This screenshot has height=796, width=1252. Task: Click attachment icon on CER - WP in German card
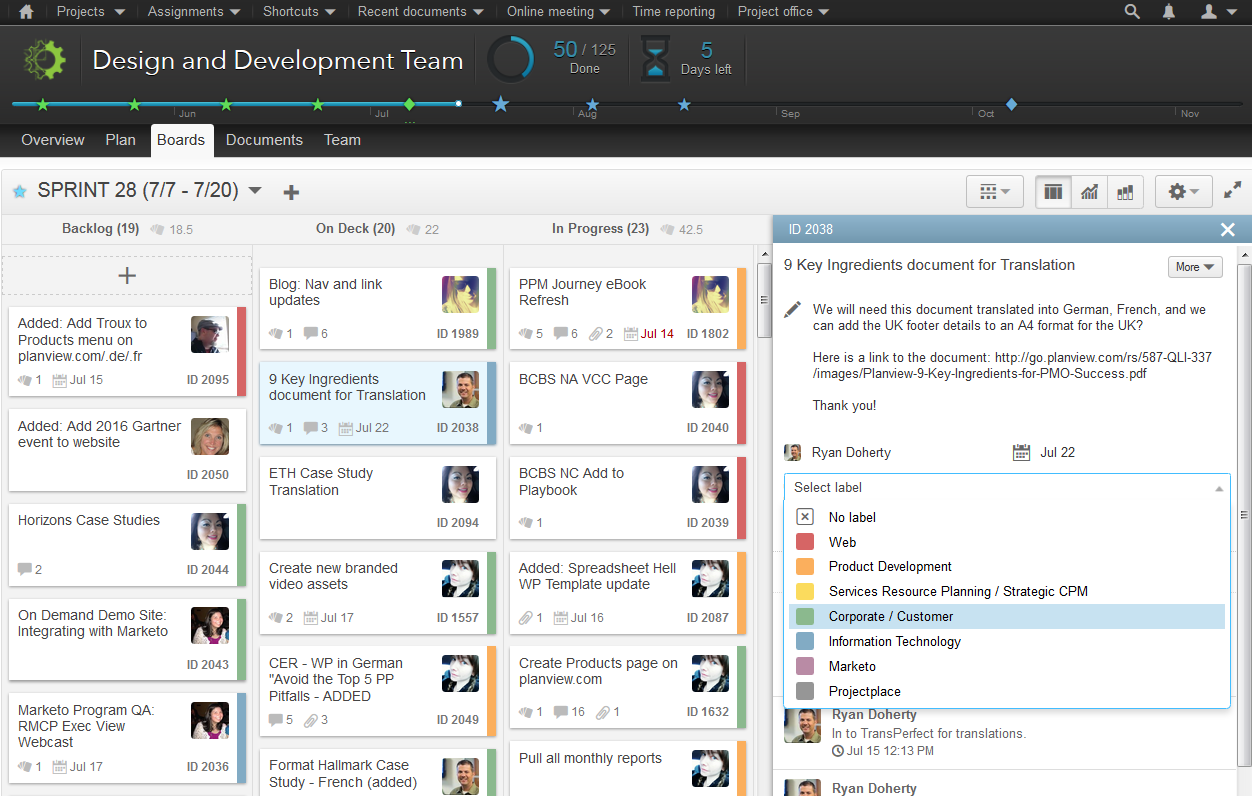pyautogui.click(x=310, y=720)
